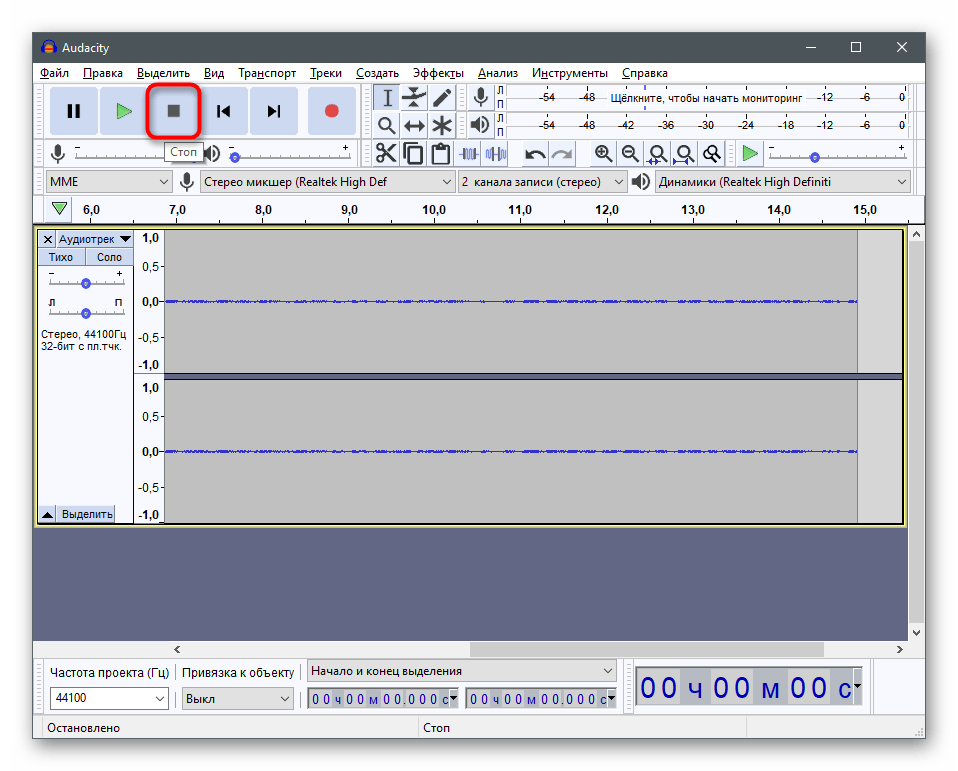Click Play-at-Speed green button
The height and width of the screenshot is (771, 958).
pos(750,153)
